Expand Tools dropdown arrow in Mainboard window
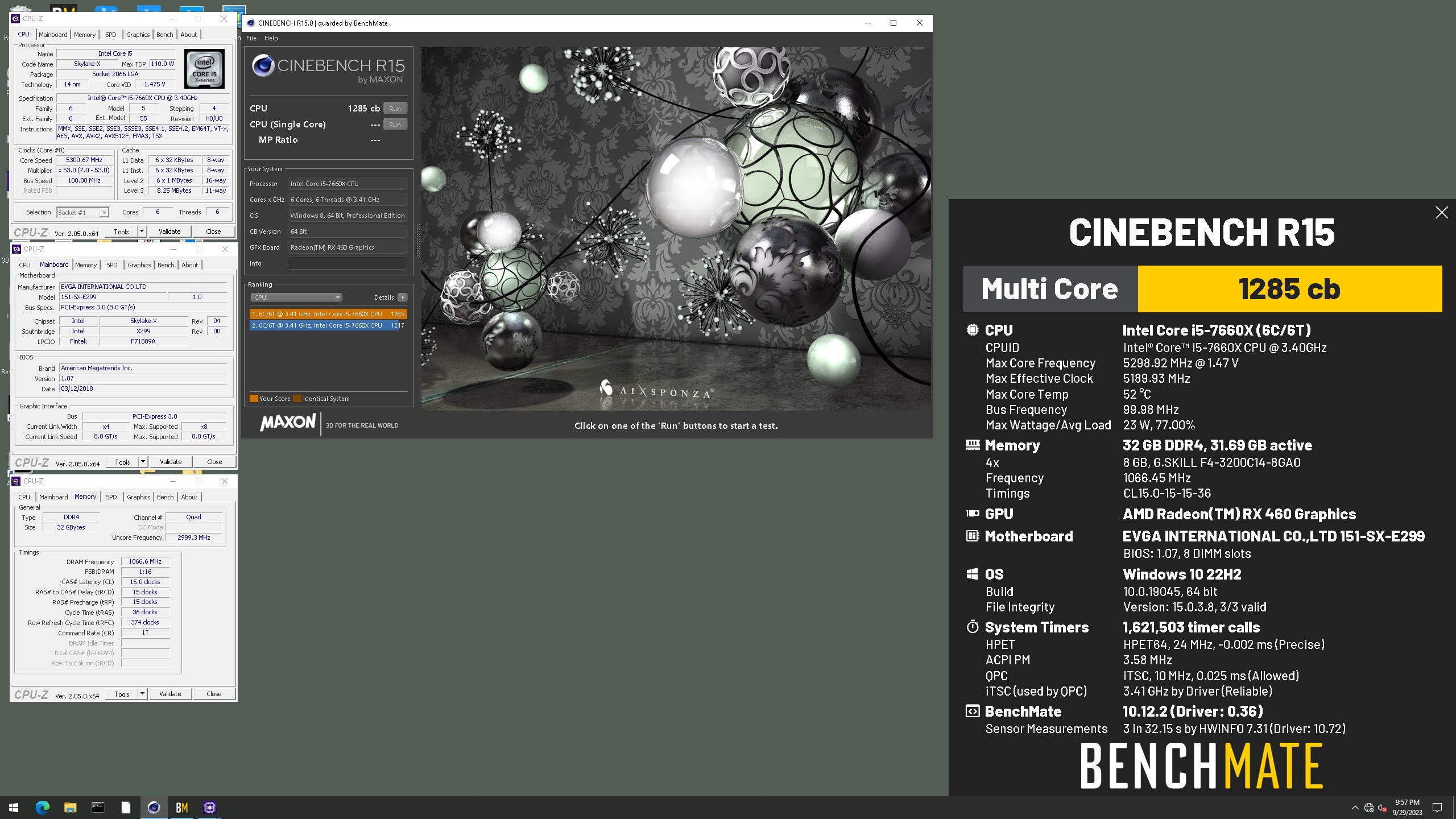Viewport: 1456px width, 819px height. (x=143, y=462)
